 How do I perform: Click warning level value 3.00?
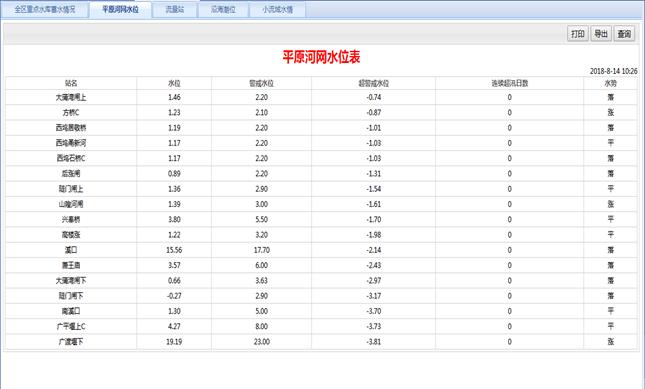(262, 204)
